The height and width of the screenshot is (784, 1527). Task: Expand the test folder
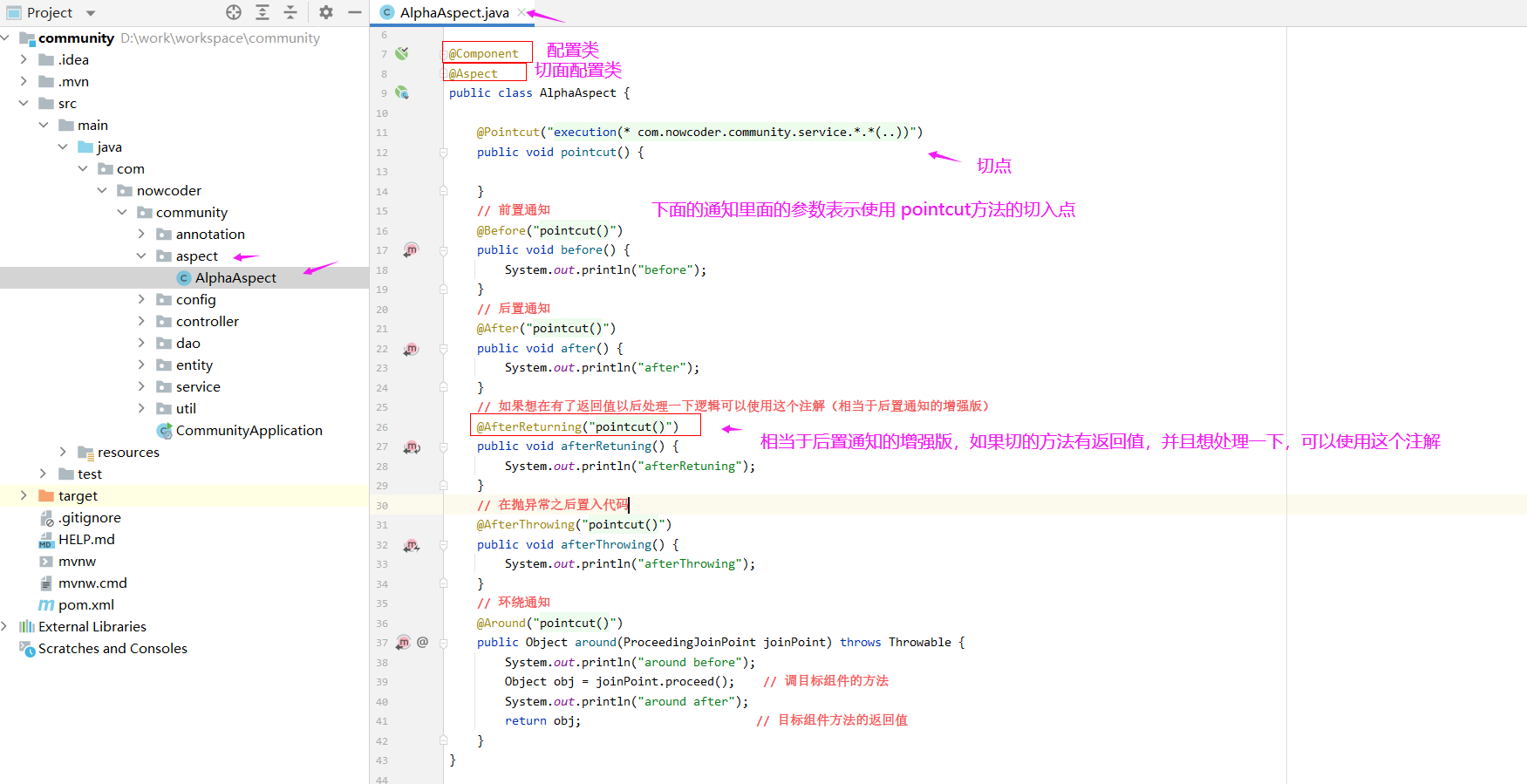click(x=44, y=474)
